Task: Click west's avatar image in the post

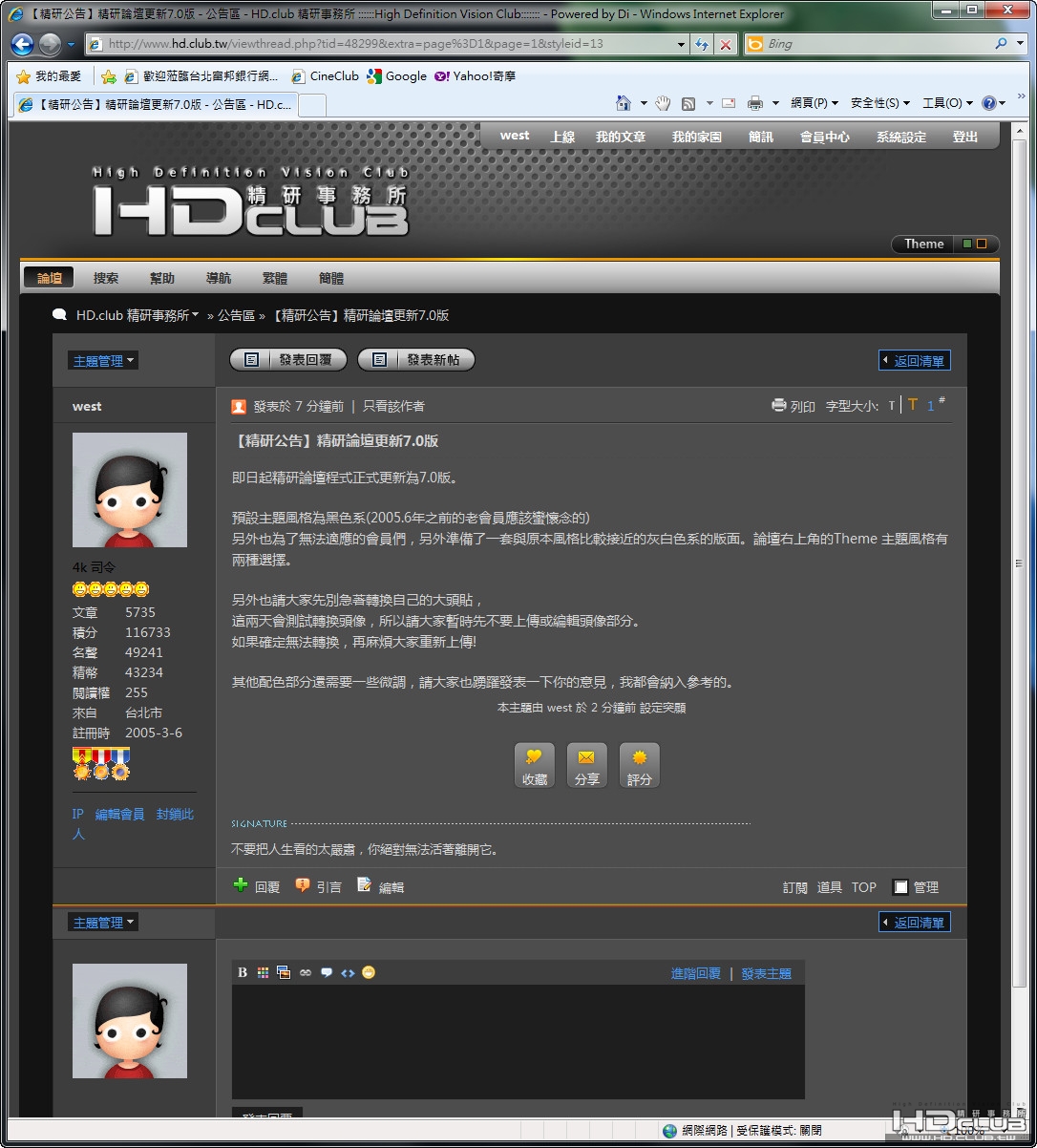Action: [130, 490]
